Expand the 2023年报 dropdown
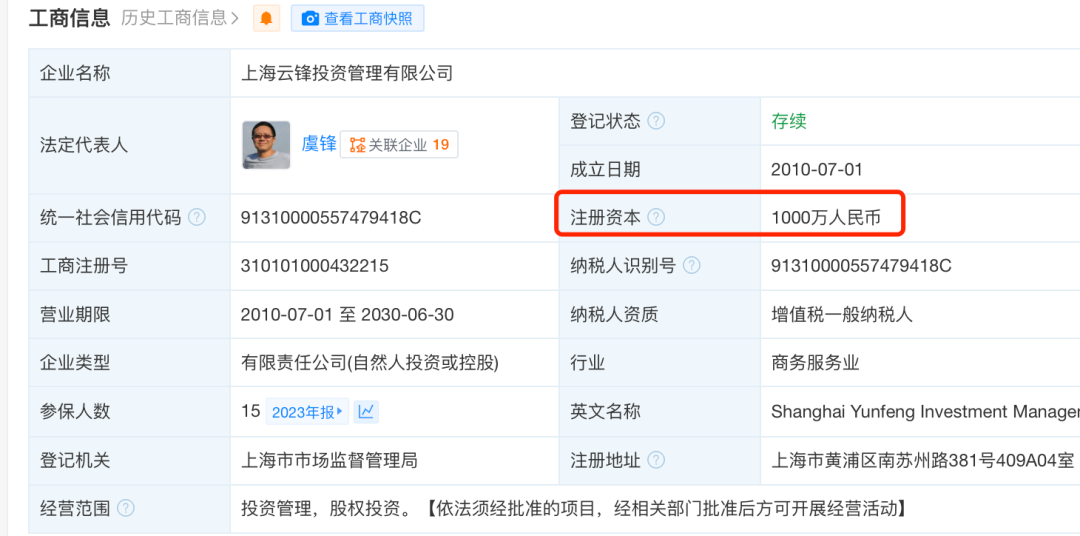The height and width of the screenshot is (536, 1080). [x=307, y=412]
